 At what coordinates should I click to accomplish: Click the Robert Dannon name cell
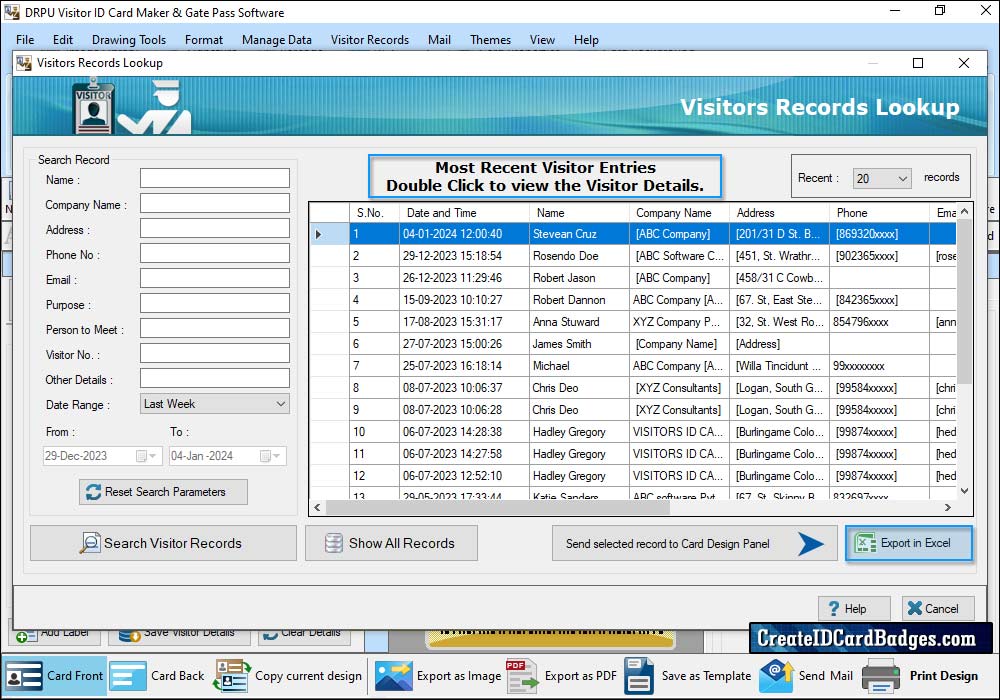(579, 300)
